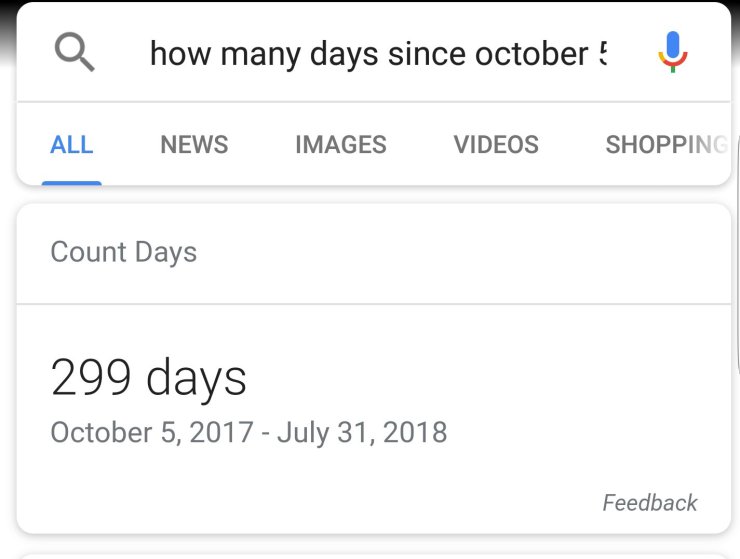Start voice search with the microphone icon
740x559 pixels.
672,52
